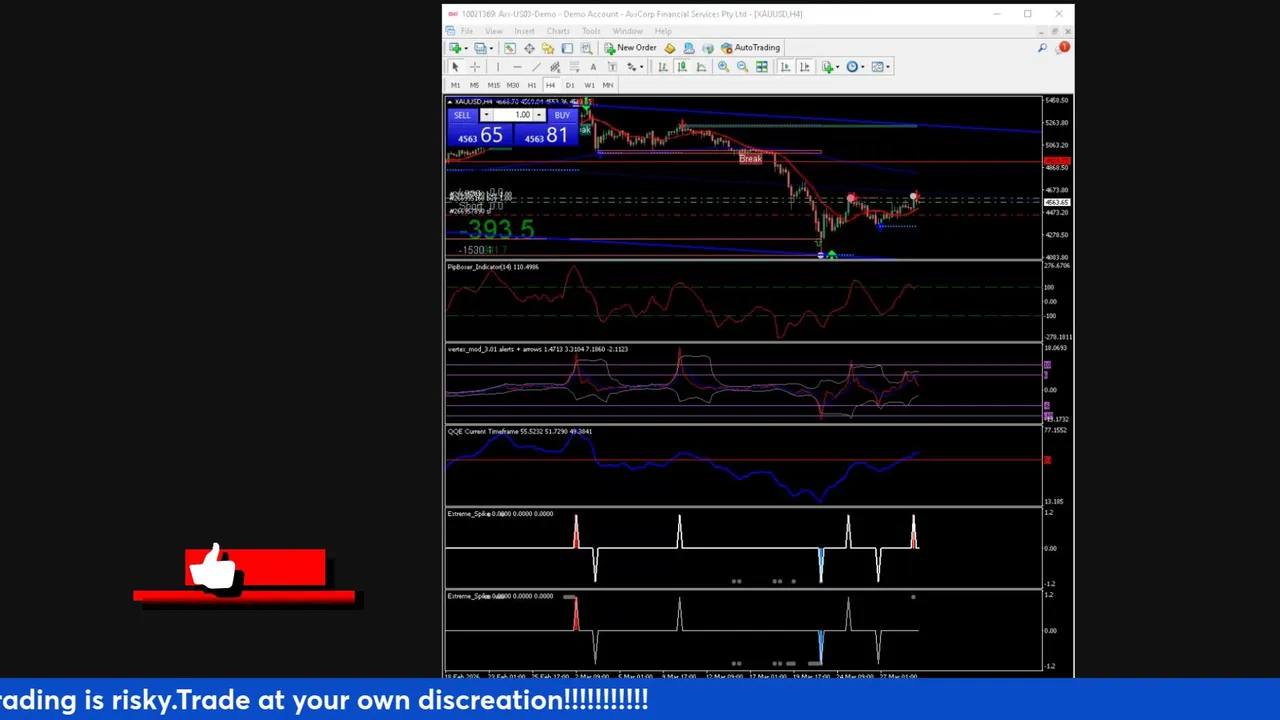
Task: Open the notifications chat icon
Action: [1063, 48]
